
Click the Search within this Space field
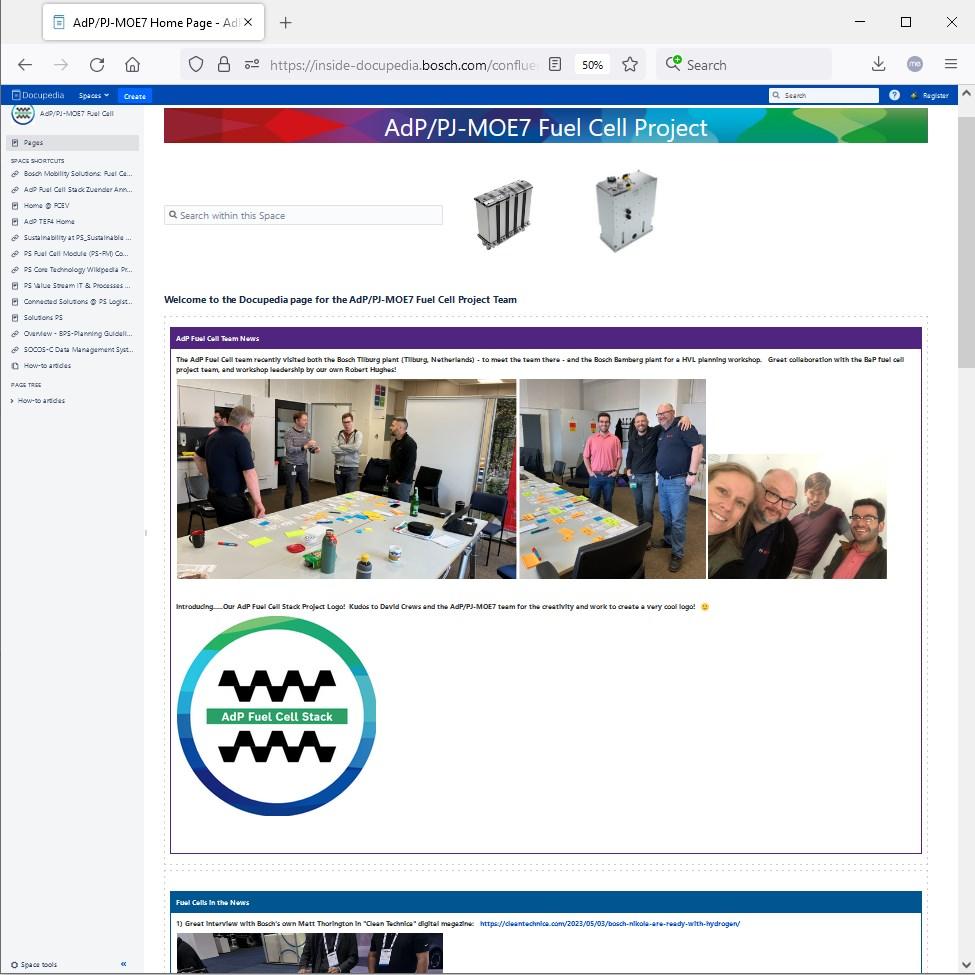pos(303,216)
